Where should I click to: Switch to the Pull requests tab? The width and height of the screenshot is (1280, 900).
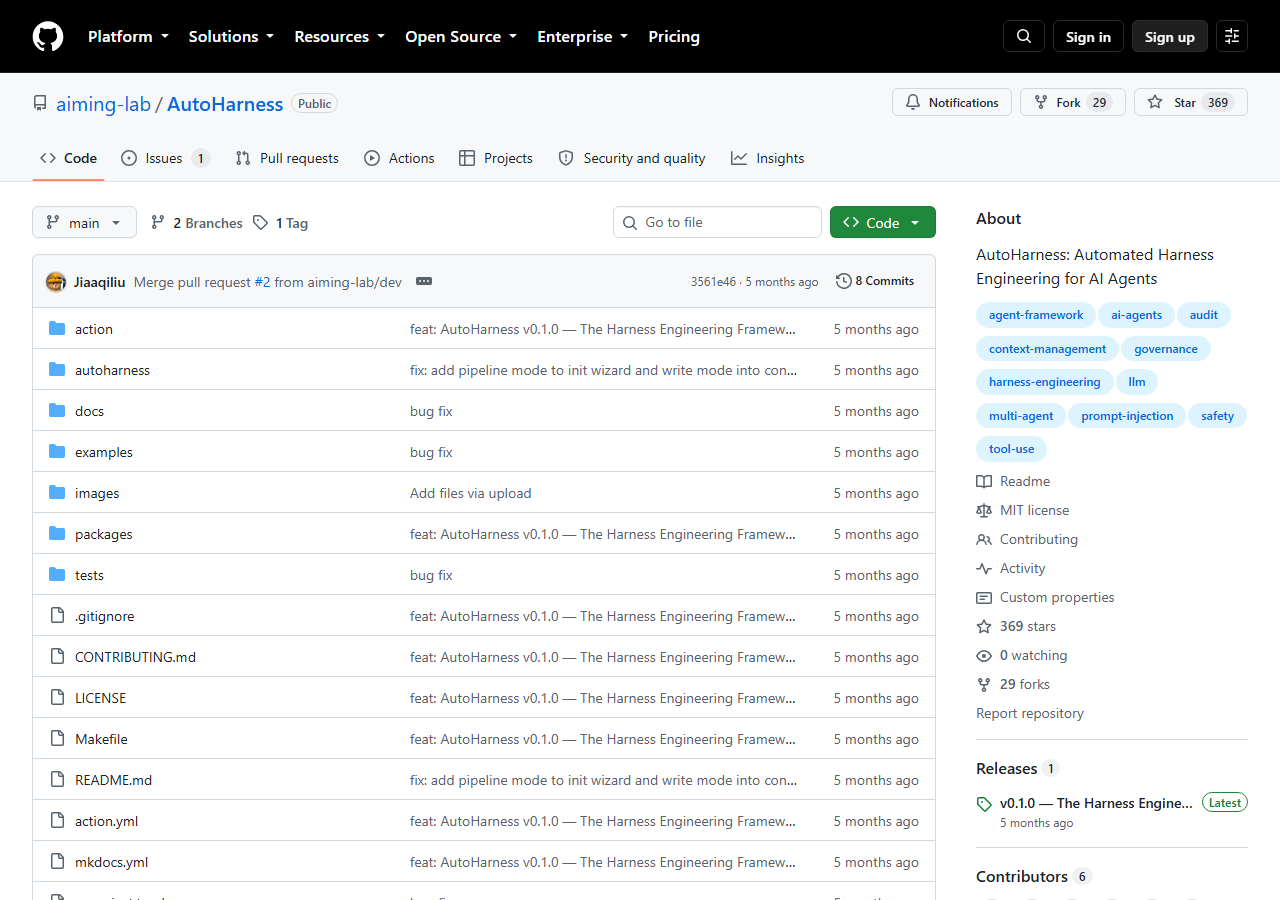pyautogui.click(x=287, y=158)
